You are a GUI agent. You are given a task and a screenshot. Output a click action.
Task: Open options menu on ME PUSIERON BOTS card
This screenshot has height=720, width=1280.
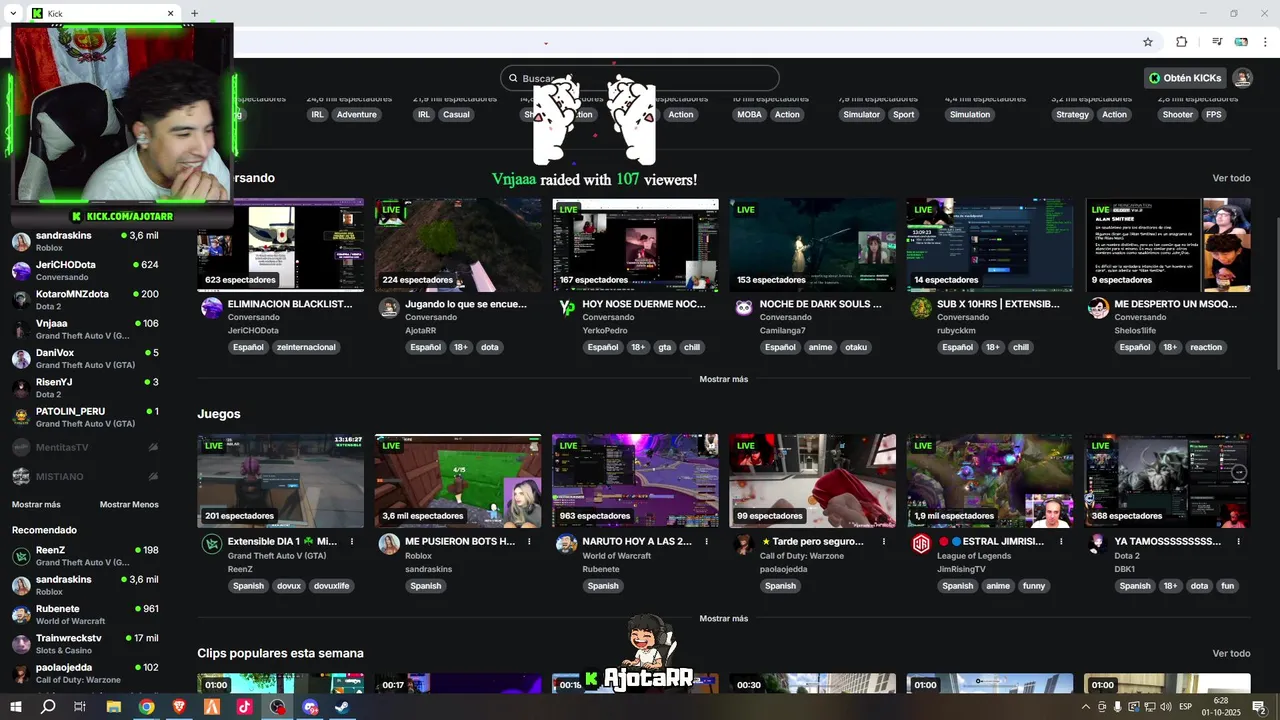point(529,541)
